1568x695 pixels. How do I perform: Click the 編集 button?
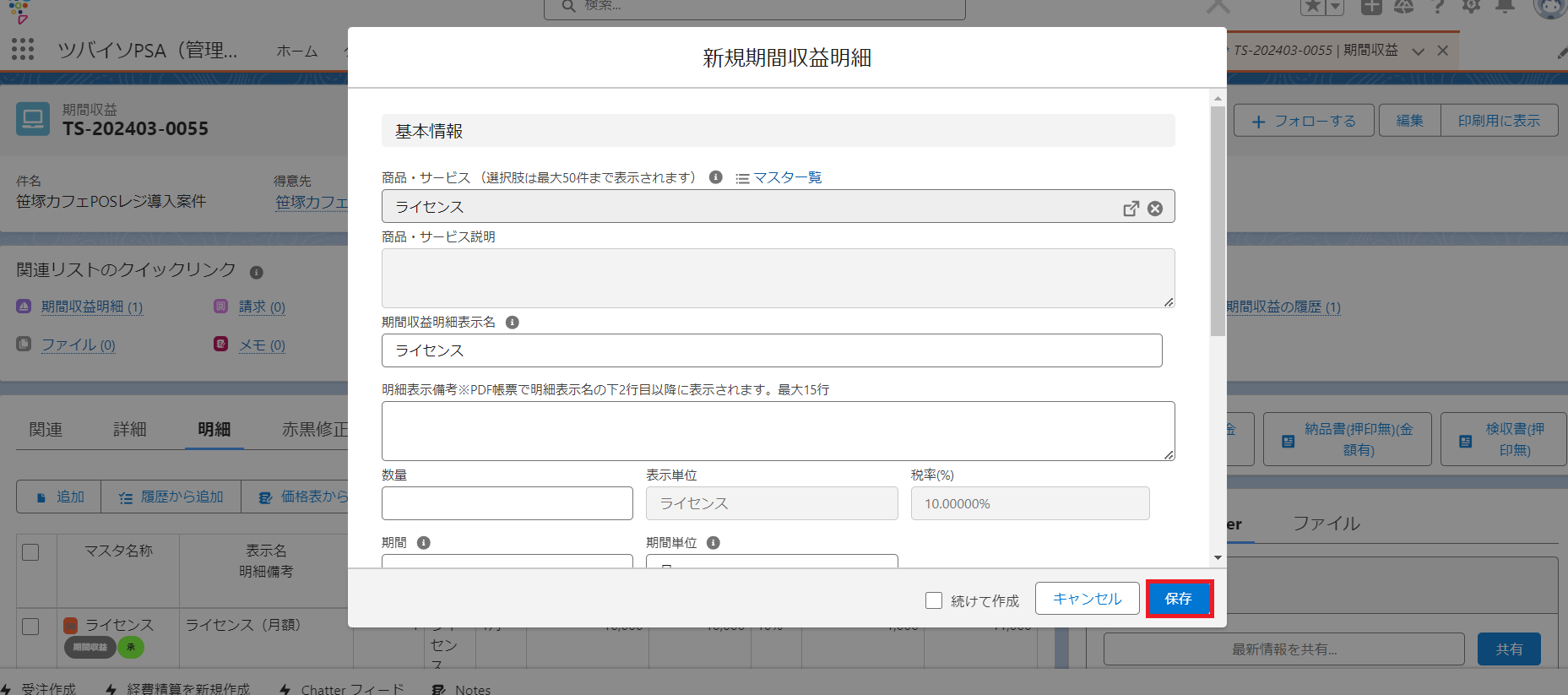click(1409, 121)
